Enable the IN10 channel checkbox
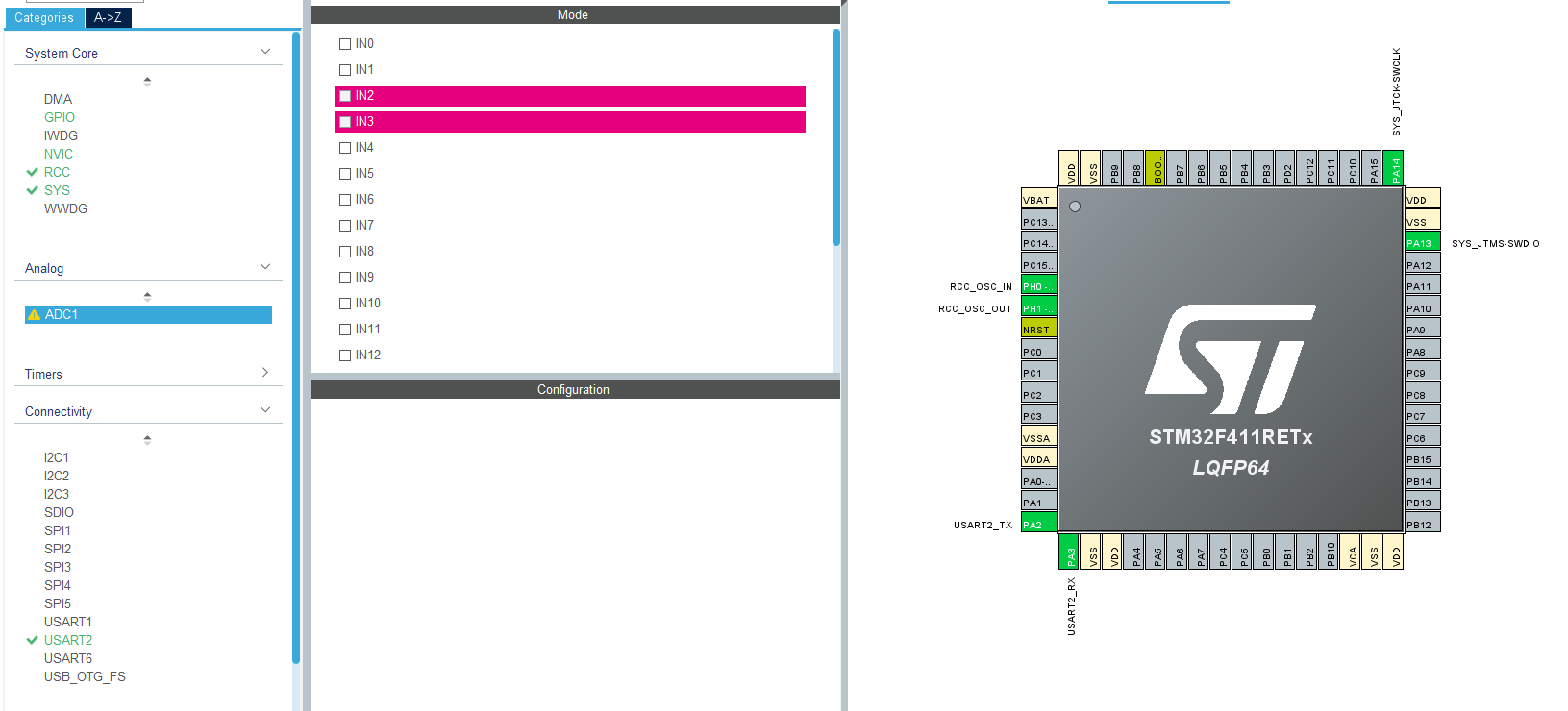The width and height of the screenshot is (1568, 711). pyautogui.click(x=345, y=304)
